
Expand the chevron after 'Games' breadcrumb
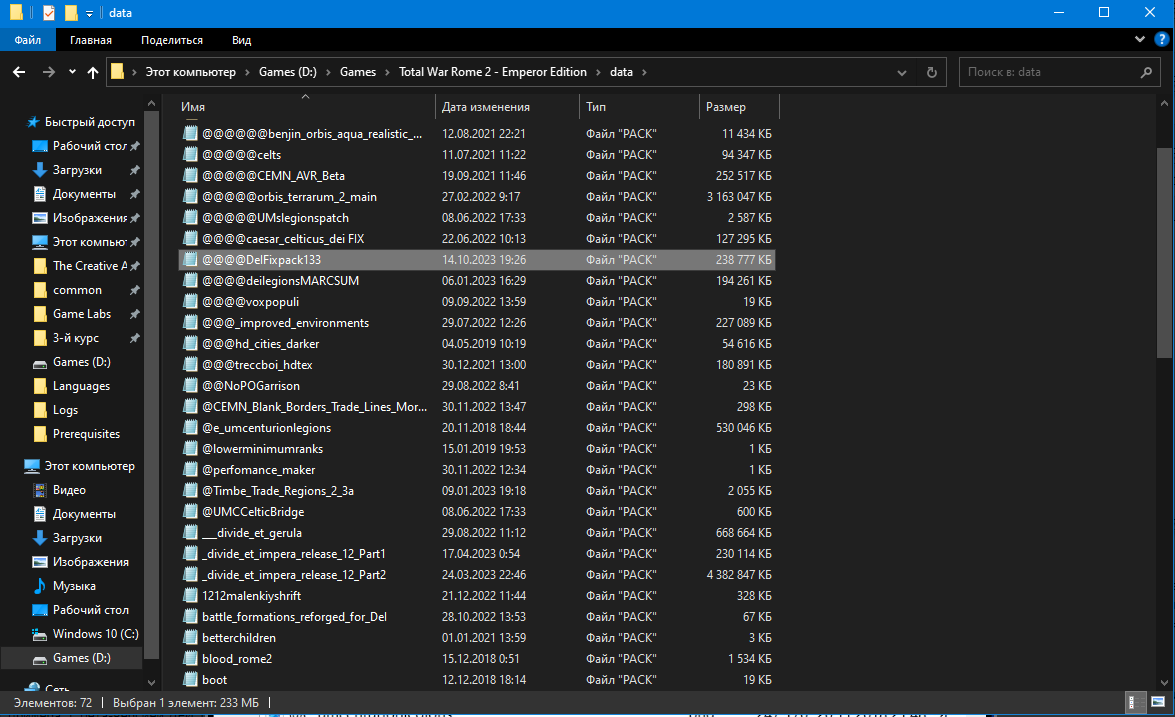pos(387,72)
